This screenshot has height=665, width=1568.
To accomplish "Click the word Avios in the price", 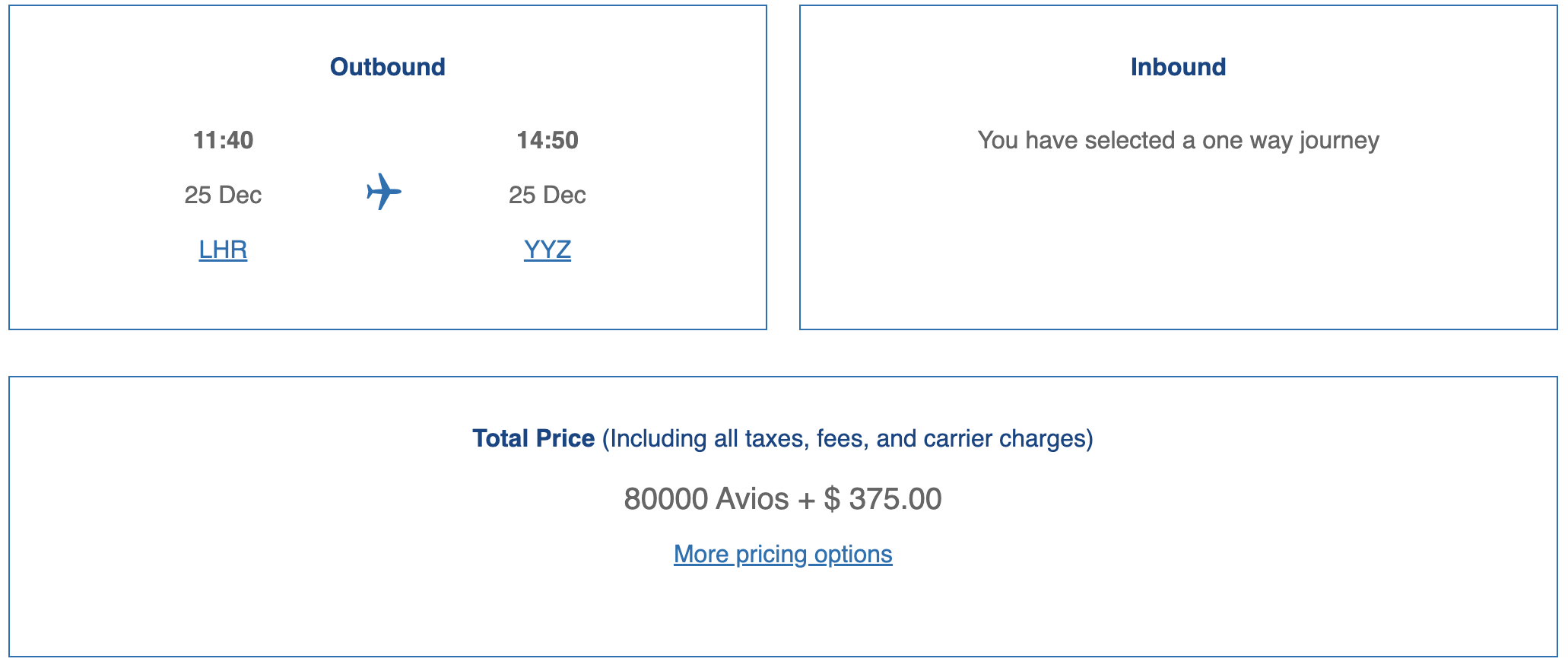I will [x=752, y=499].
